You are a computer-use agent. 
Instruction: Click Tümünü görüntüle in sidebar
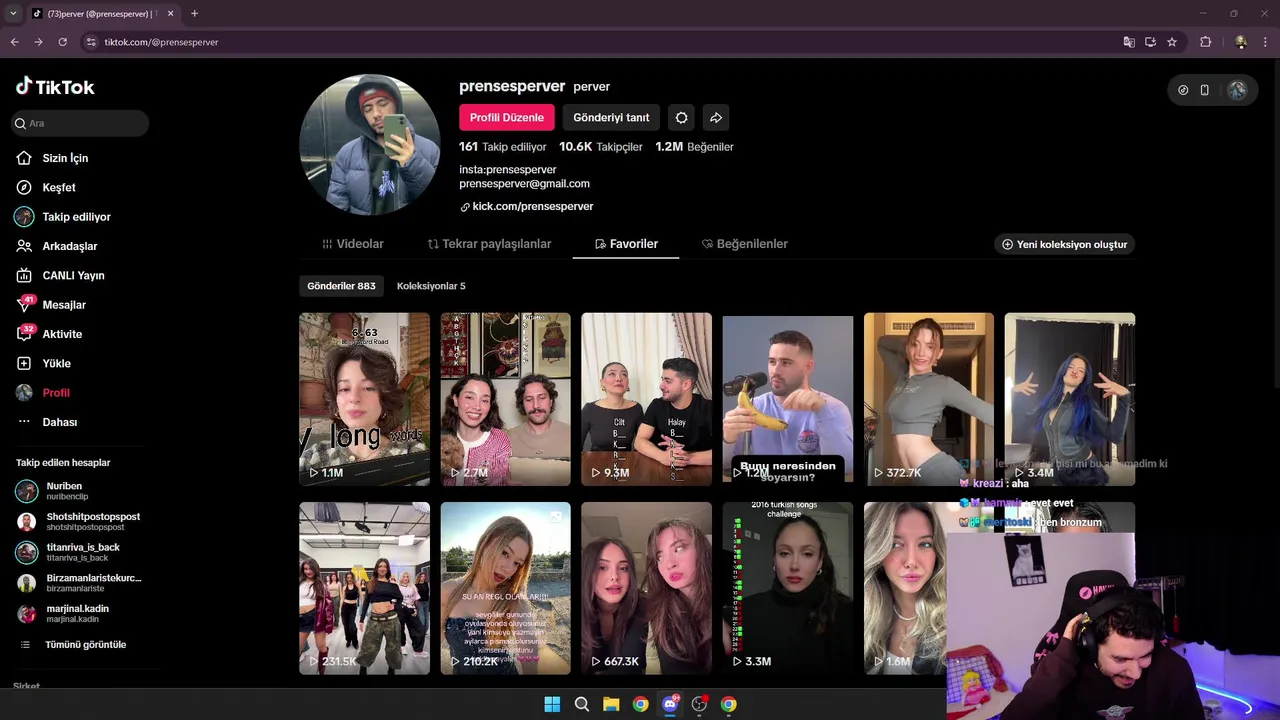click(x=85, y=645)
